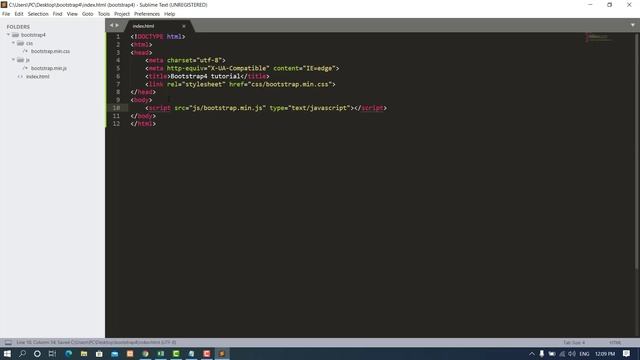Viewport: 640px width, 360px height.
Task: Open the green C app in taskbar
Action: 176,353
